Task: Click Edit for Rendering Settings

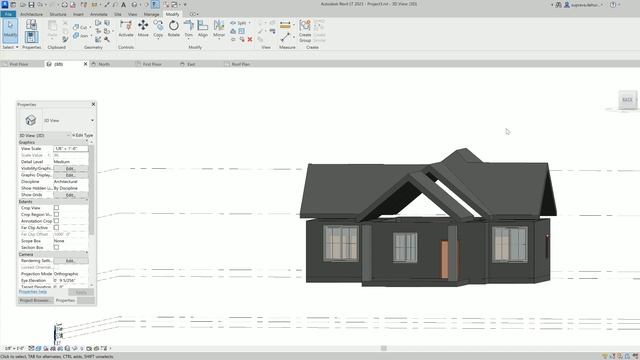Action: click(71, 260)
